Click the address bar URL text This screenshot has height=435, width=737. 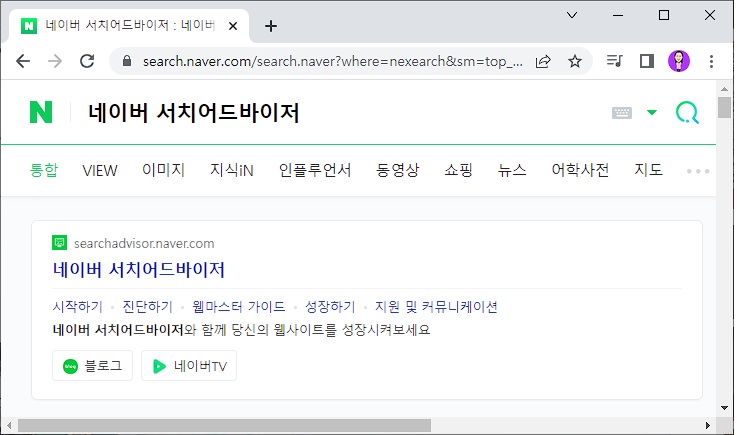click(332, 61)
